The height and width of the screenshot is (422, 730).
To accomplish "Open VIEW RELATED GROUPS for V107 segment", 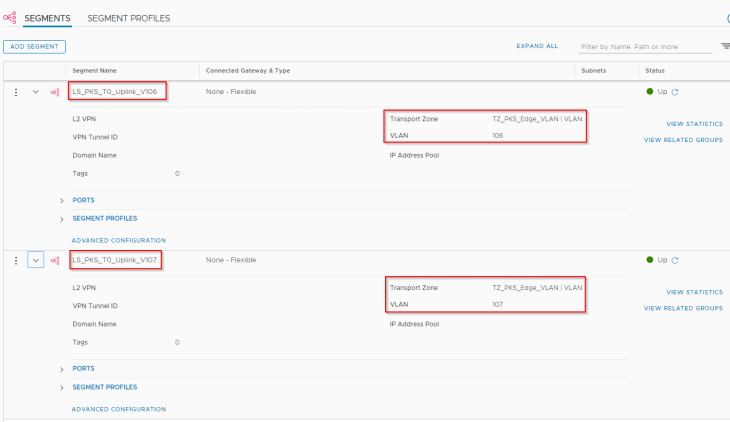I will [x=683, y=308].
